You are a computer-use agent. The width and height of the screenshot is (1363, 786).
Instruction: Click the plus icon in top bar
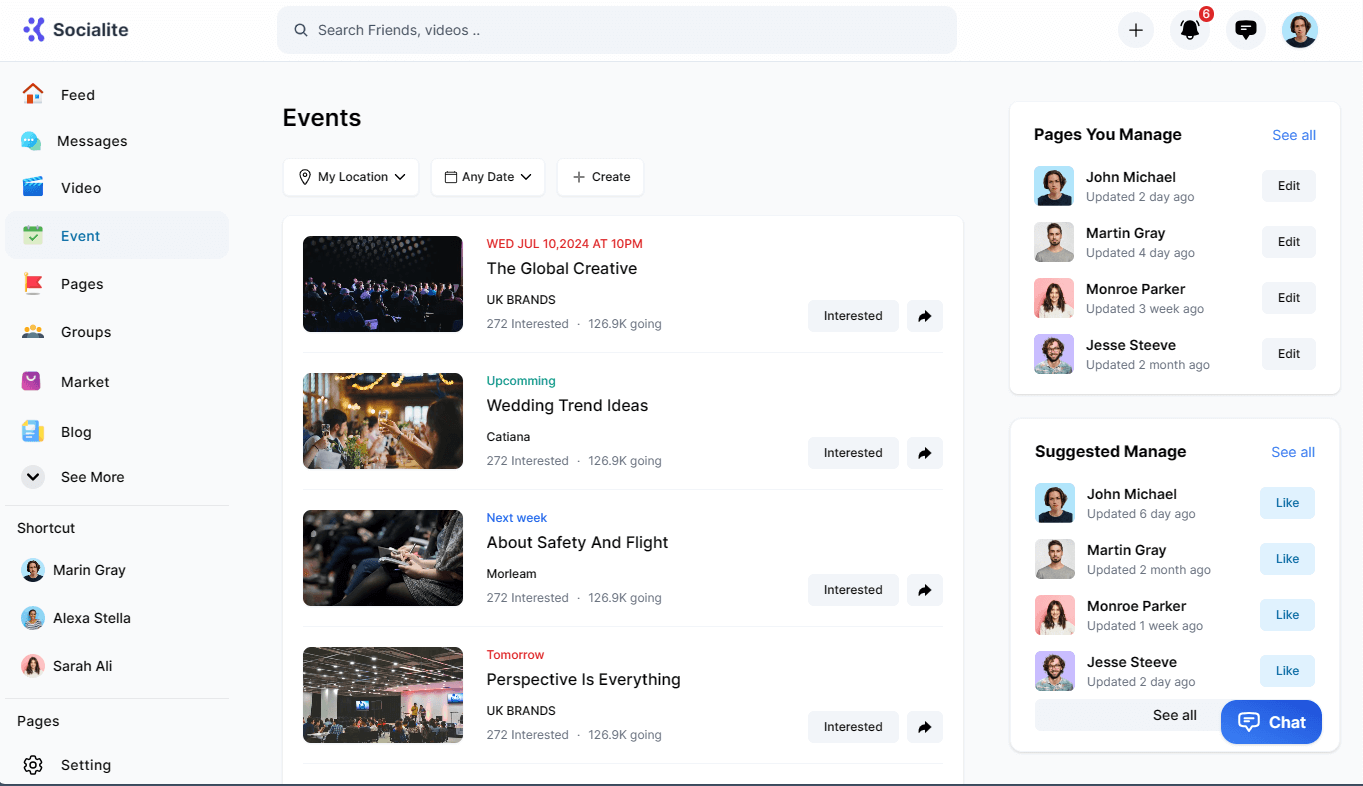point(1135,30)
